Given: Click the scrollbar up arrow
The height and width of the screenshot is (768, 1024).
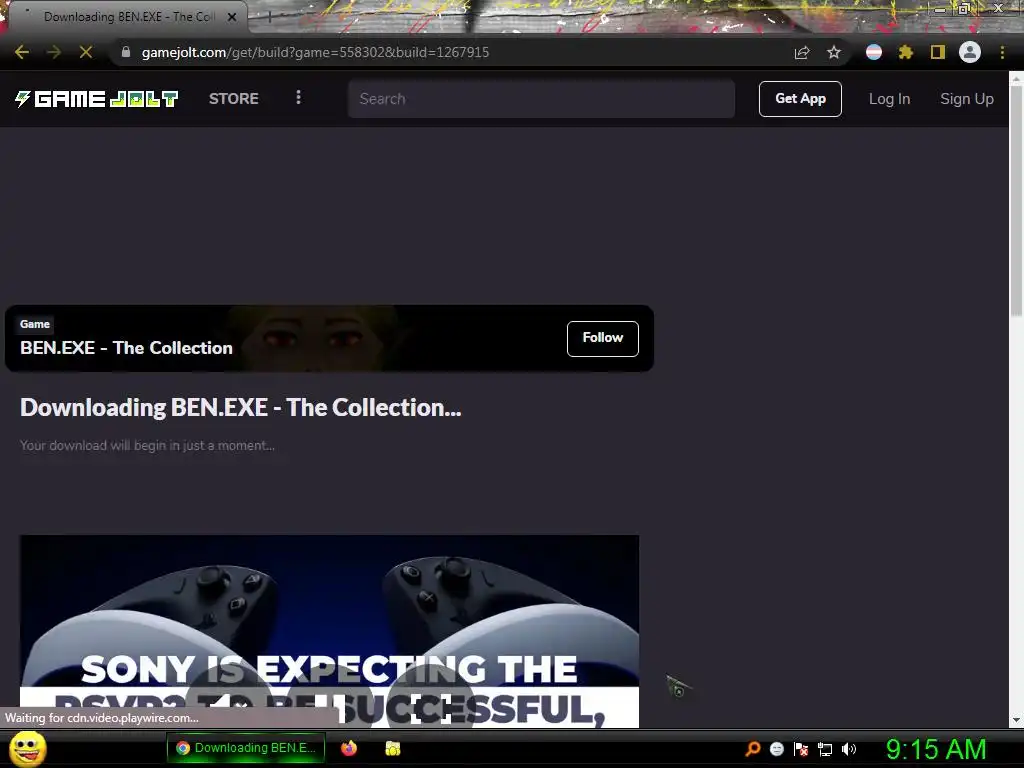Looking at the screenshot, I should 1016,78.
